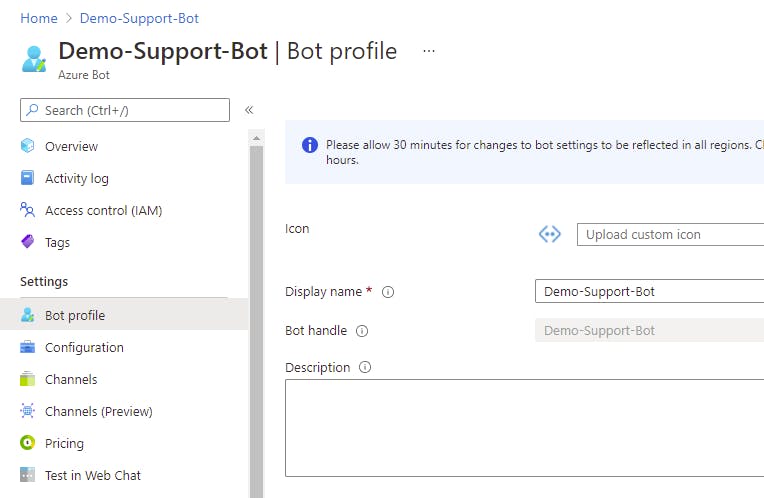The height and width of the screenshot is (498, 764).
Task: Click the Overview cube icon
Action: coord(28,146)
